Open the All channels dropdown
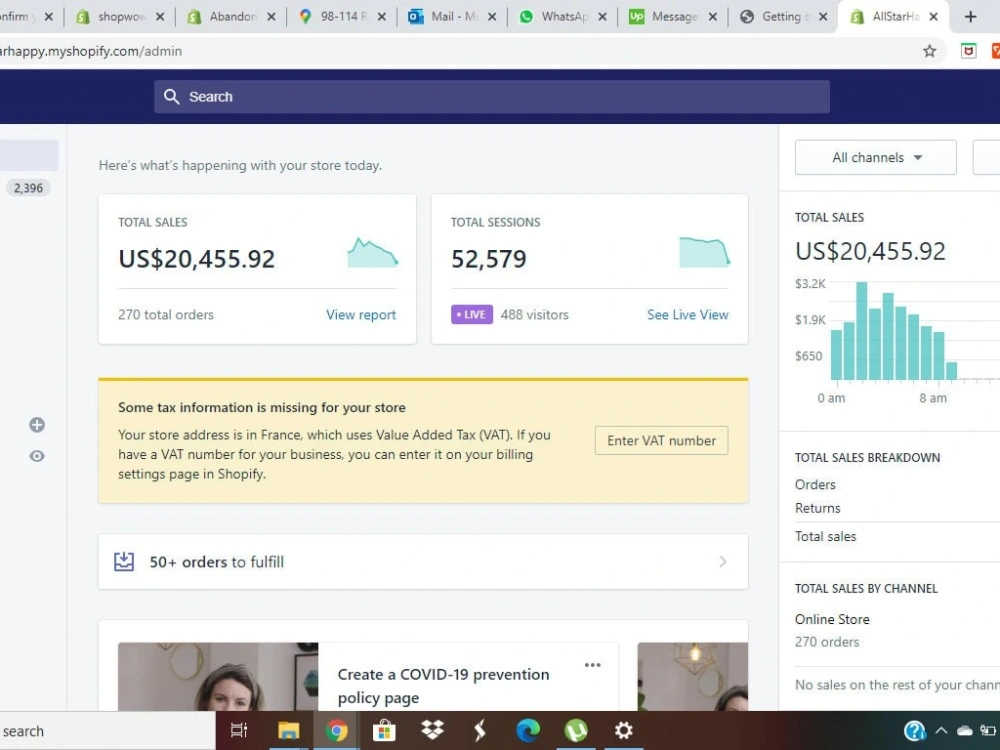The height and width of the screenshot is (750, 1000). pos(876,157)
